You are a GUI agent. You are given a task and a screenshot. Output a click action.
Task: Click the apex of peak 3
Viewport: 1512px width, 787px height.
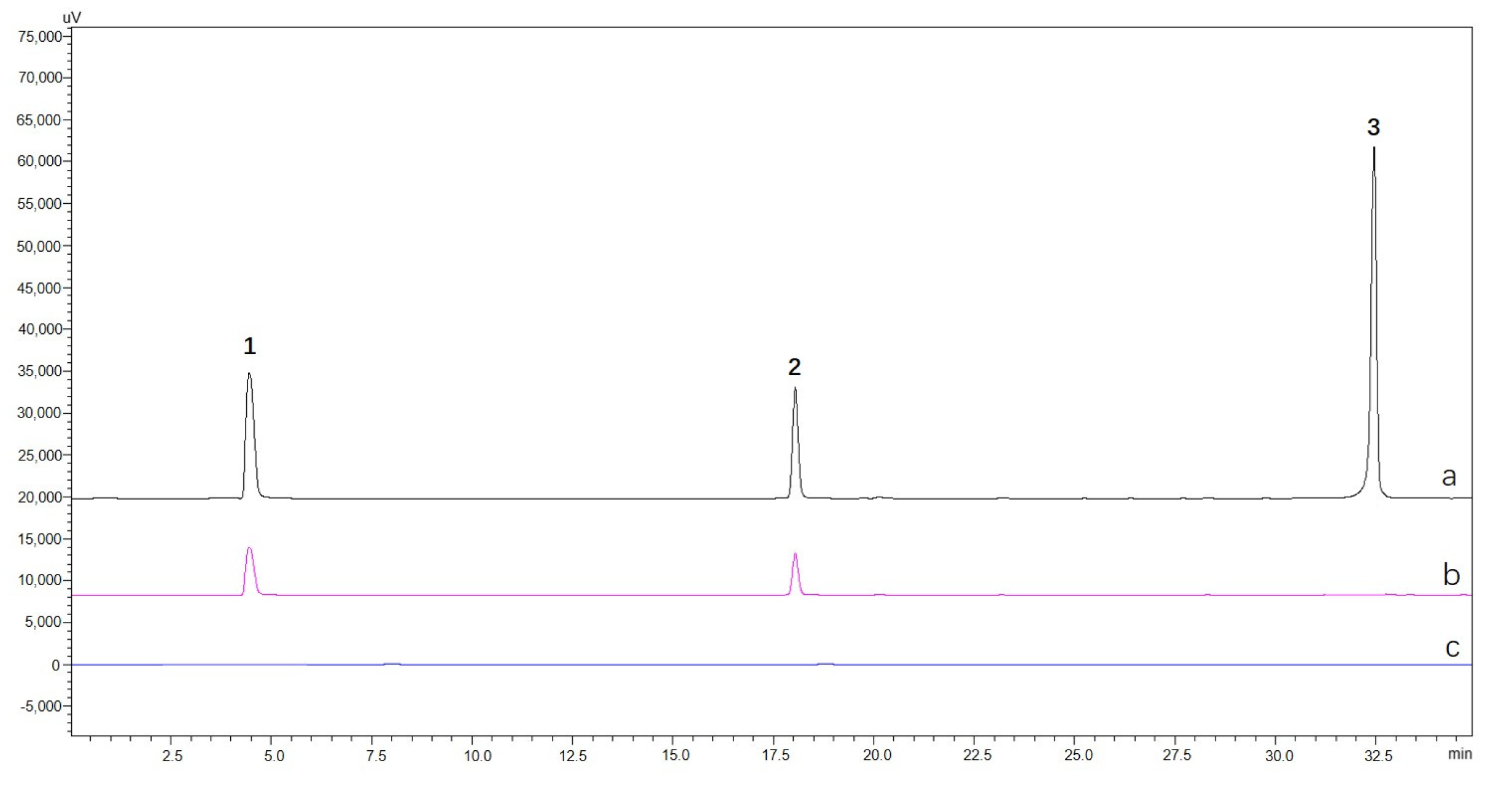click(1374, 149)
